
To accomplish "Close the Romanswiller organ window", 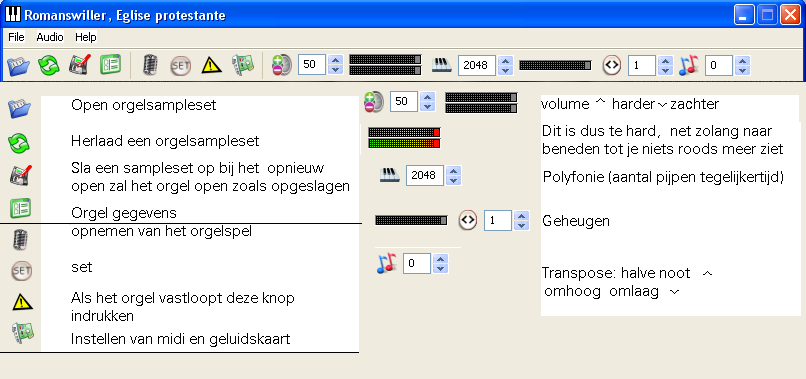I will [790, 15].
